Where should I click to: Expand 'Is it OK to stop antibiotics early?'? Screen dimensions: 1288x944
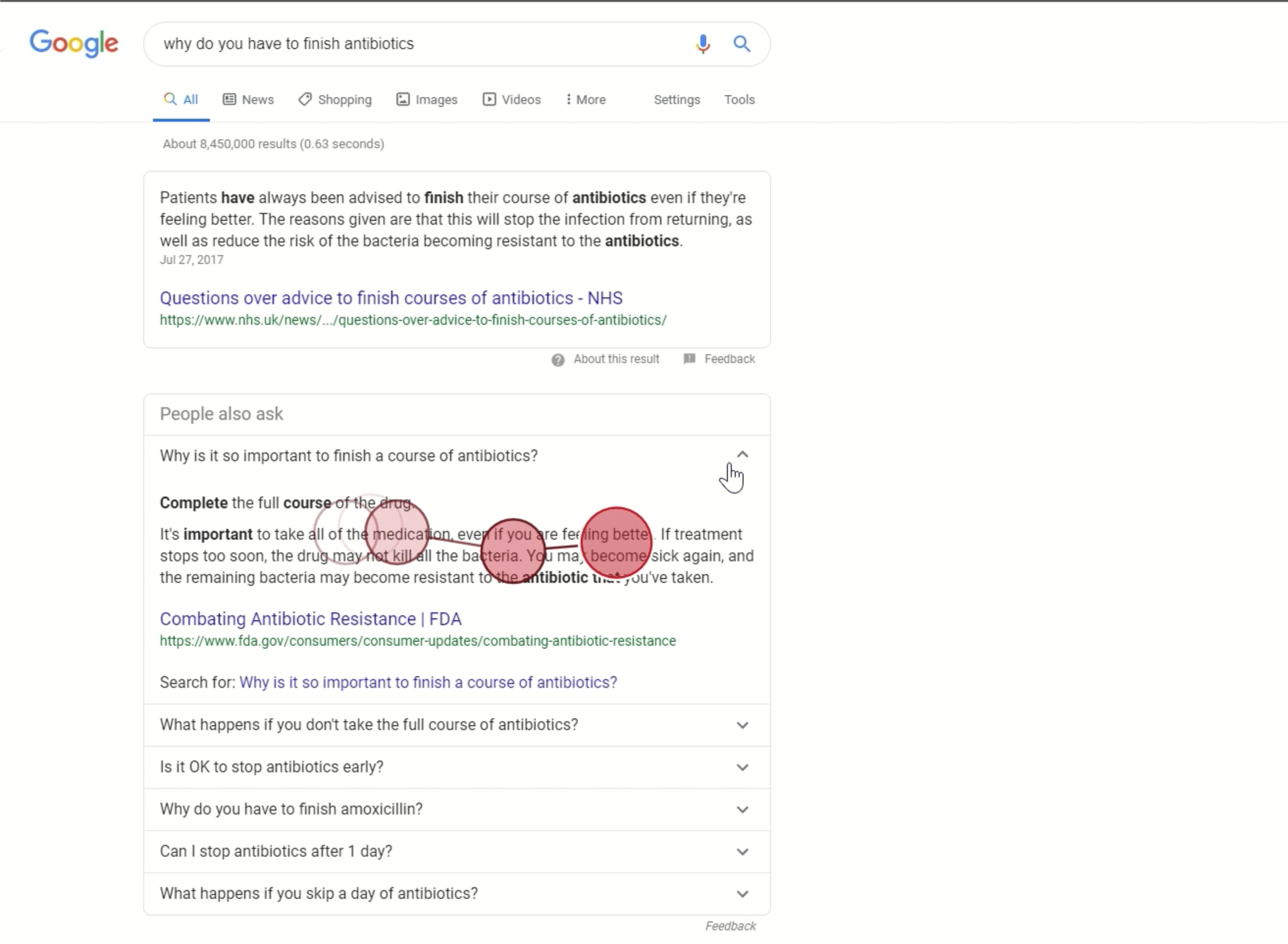click(x=457, y=767)
